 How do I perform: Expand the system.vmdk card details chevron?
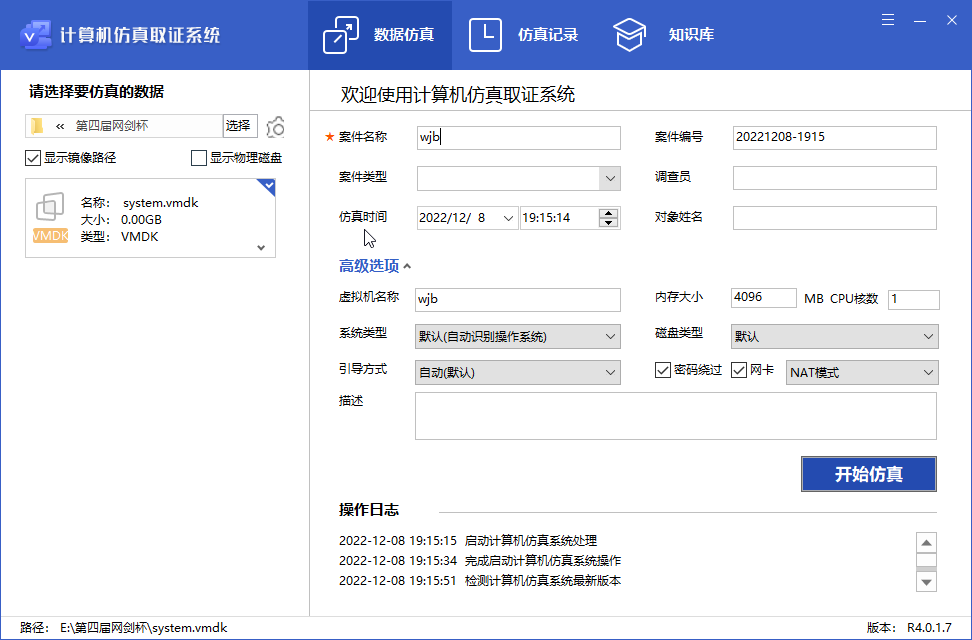[261, 247]
